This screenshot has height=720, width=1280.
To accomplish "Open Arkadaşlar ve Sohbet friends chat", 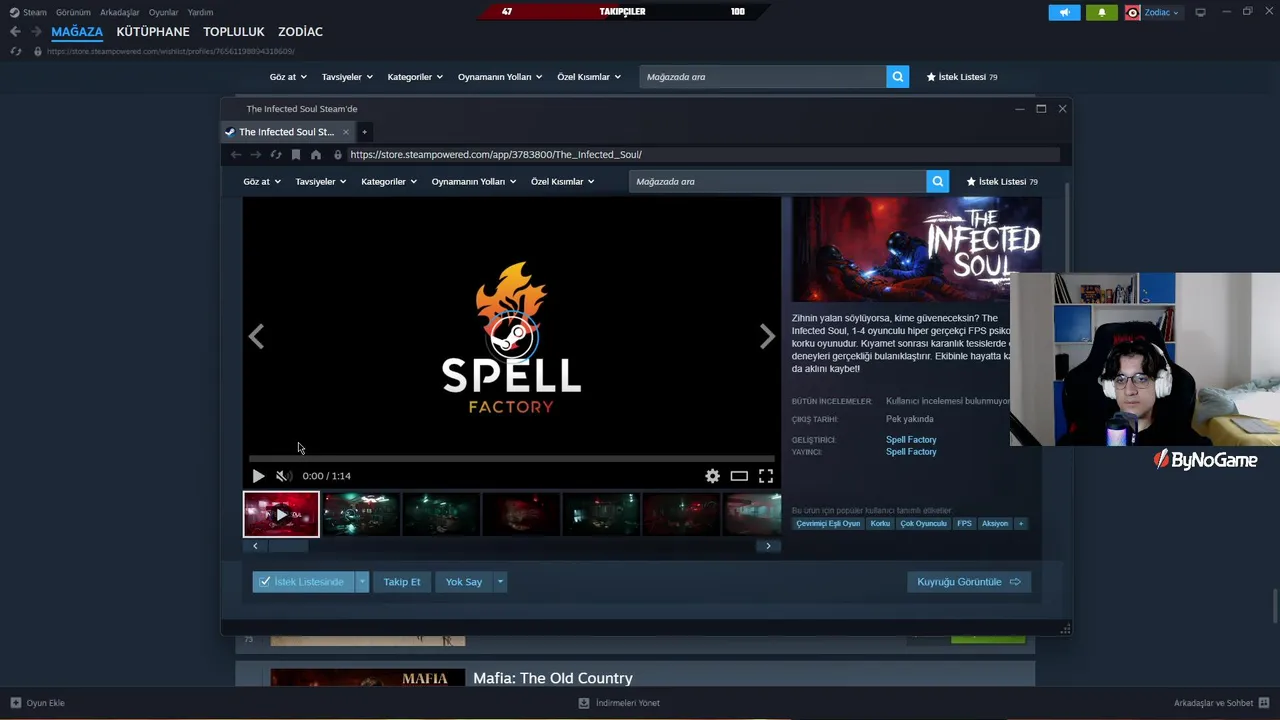I will 1221,703.
